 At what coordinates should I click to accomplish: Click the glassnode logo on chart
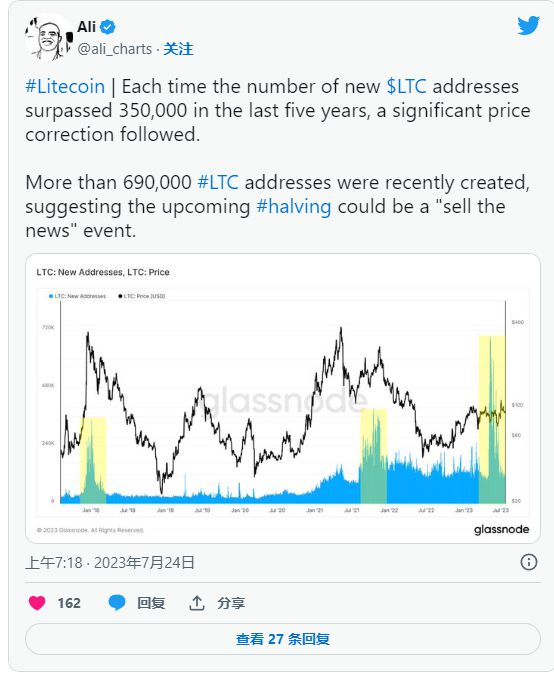(501, 529)
